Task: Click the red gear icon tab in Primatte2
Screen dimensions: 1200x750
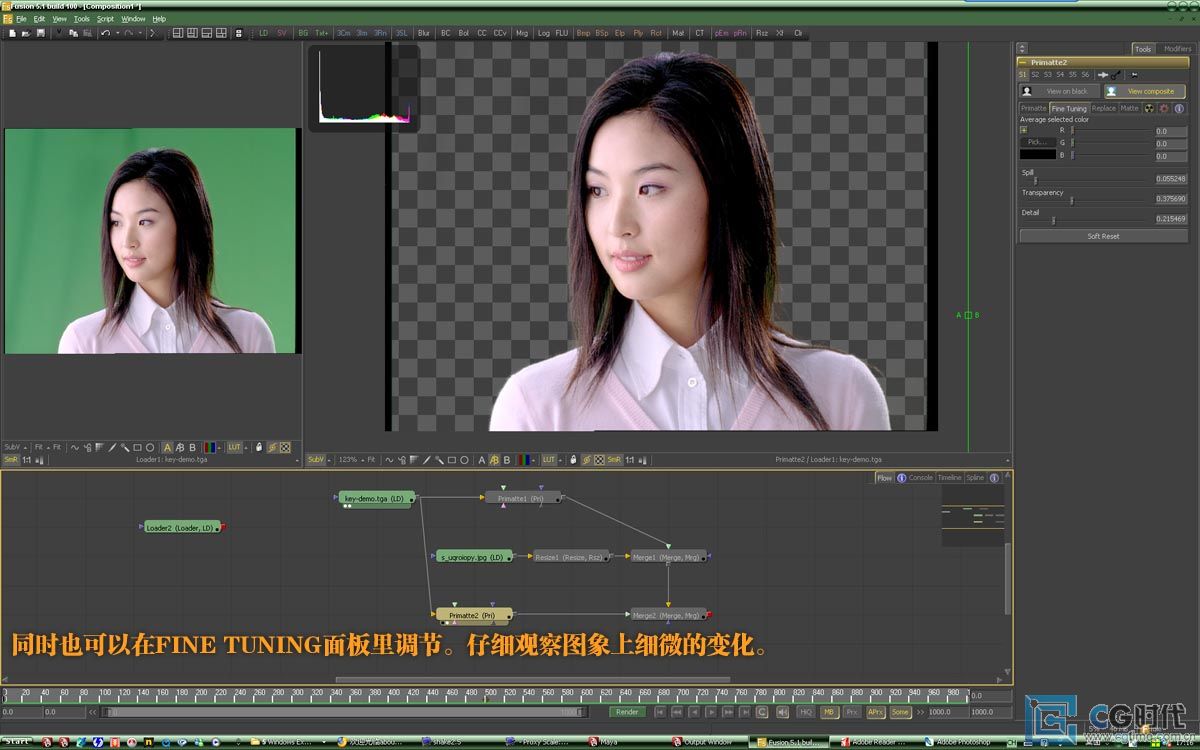Action: (x=1164, y=108)
